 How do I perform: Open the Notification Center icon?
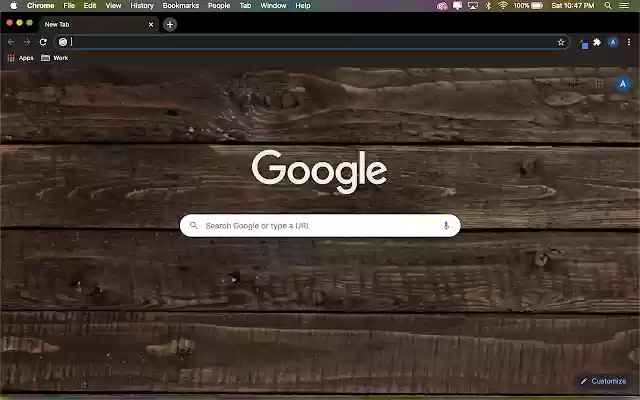tap(624, 5)
